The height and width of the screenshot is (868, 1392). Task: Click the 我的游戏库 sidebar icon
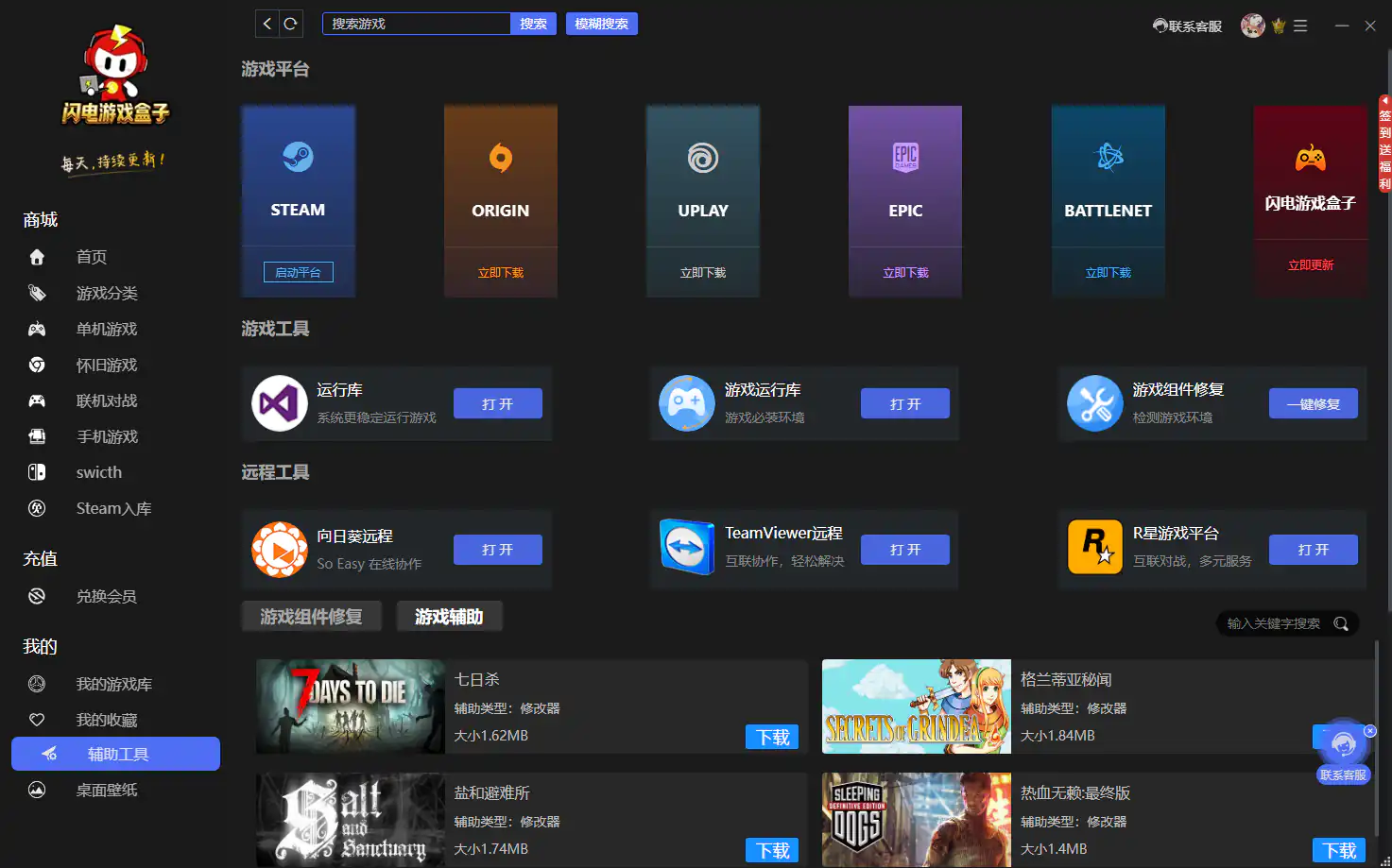[37, 684]
